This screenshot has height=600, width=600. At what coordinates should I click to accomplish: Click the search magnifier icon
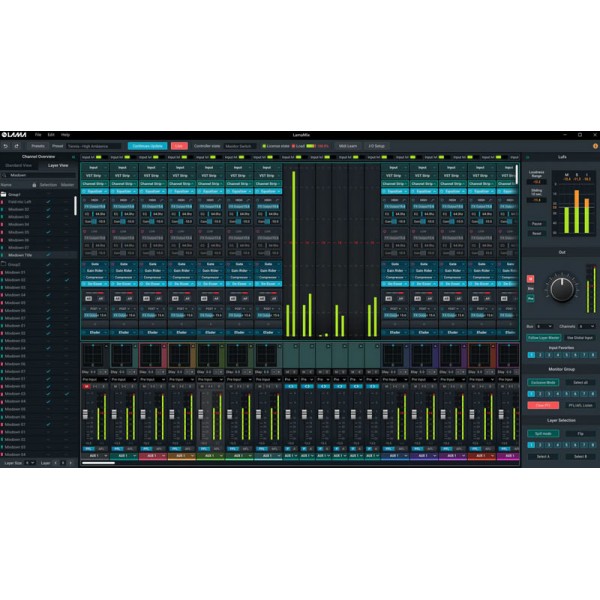[5, 175]
